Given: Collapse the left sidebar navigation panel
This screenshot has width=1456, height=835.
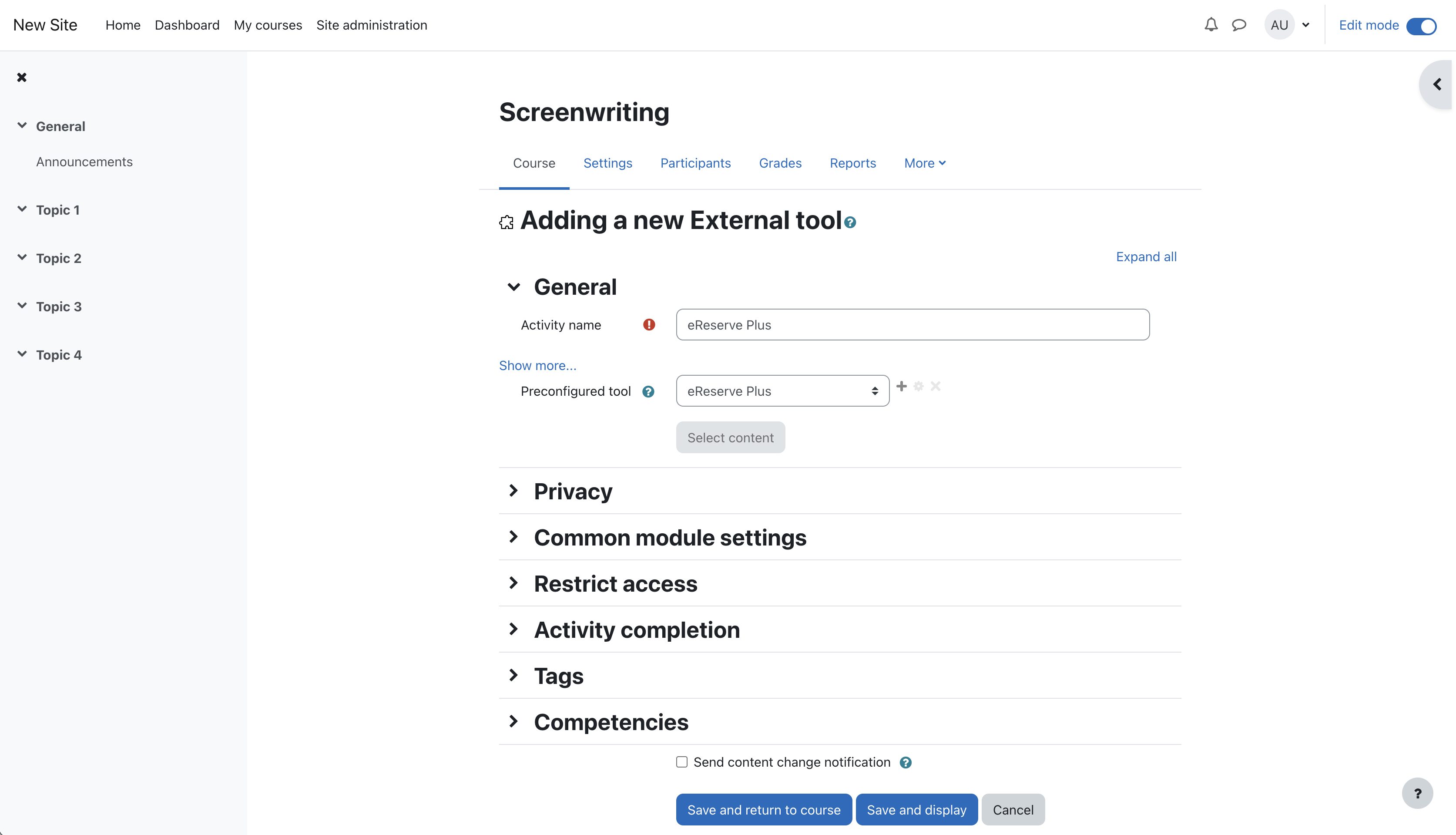Looking at the screenshot, I should (x=21, y=77).
